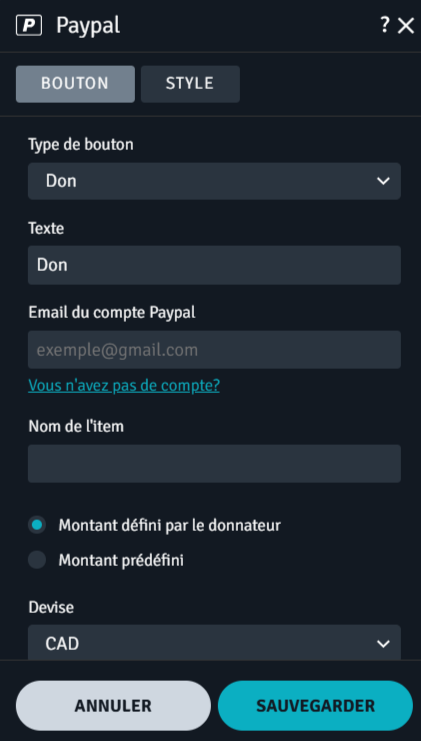Select Montant défini par le donnateur option

37,525
